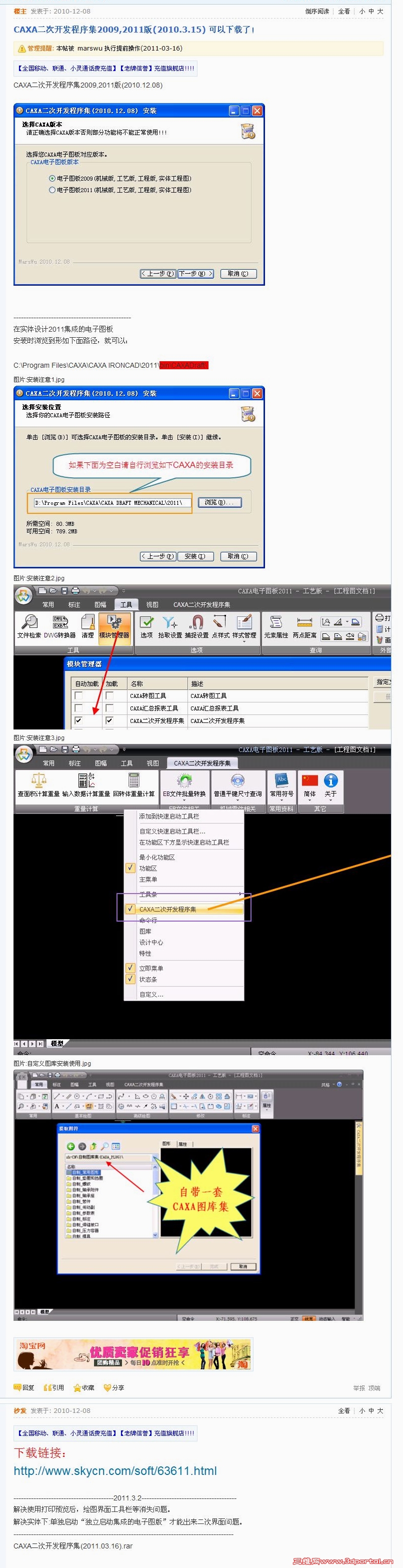Switch to the 标注 ribbon tab in 工具 tab screenshot
The image size is (403, 1568).
pos(74,604)
